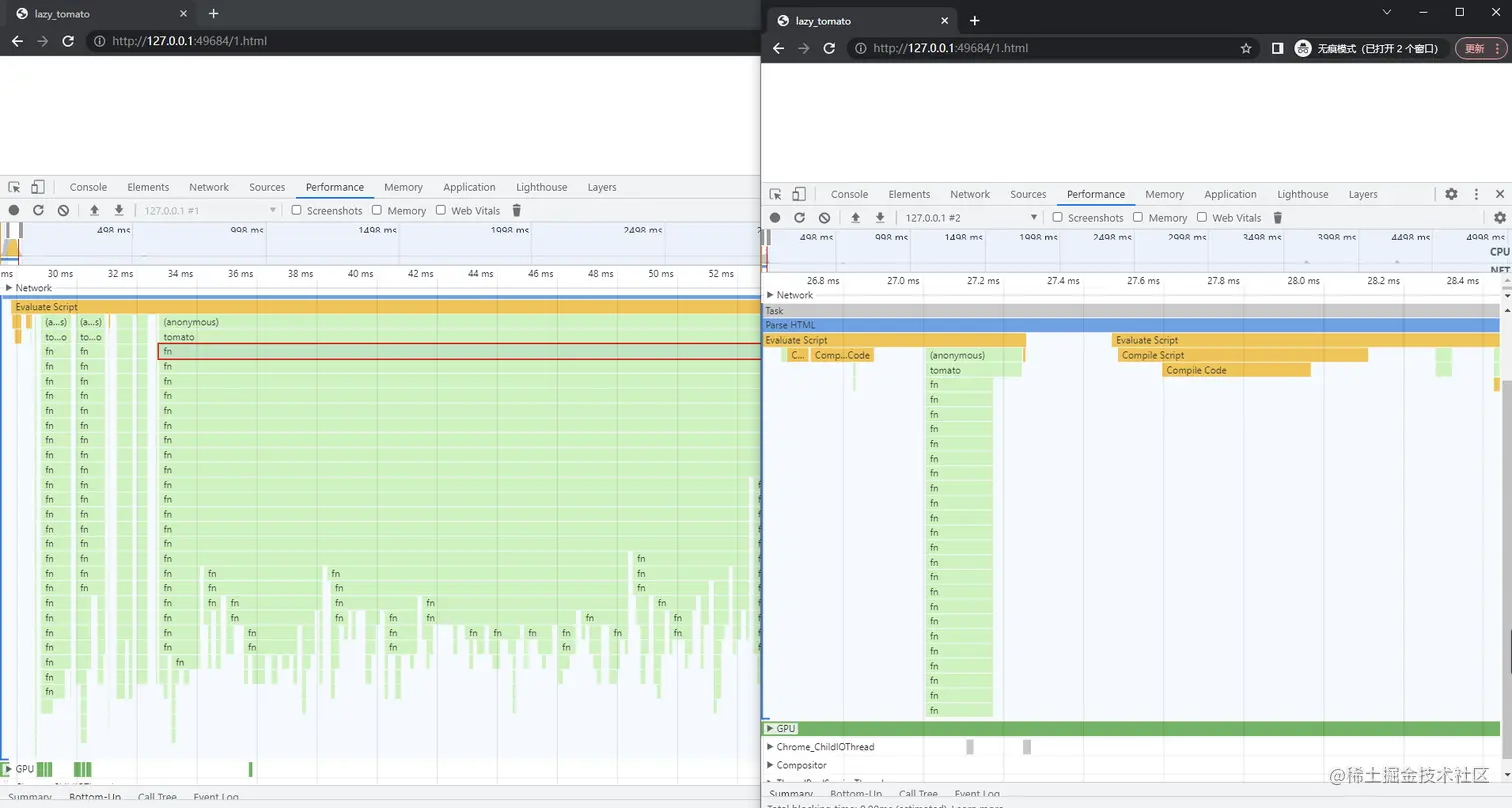The height and width of the screenshot is (808, 1512).
Task: Click reload-and-profile icon in right Performance panel
Action: pyautogui.click(x=799, y=217)
